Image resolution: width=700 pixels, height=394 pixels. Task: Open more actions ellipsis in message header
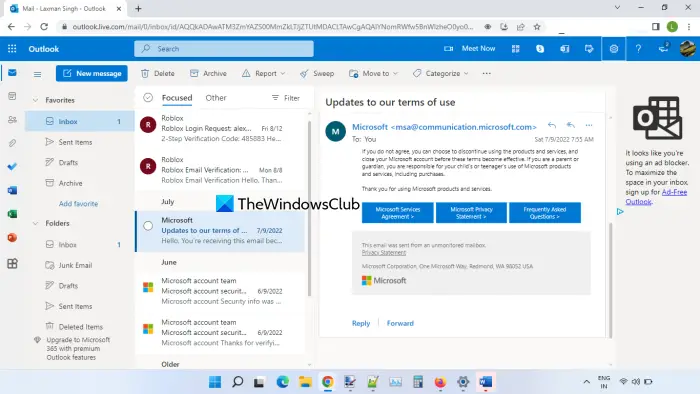pos(589,125)
